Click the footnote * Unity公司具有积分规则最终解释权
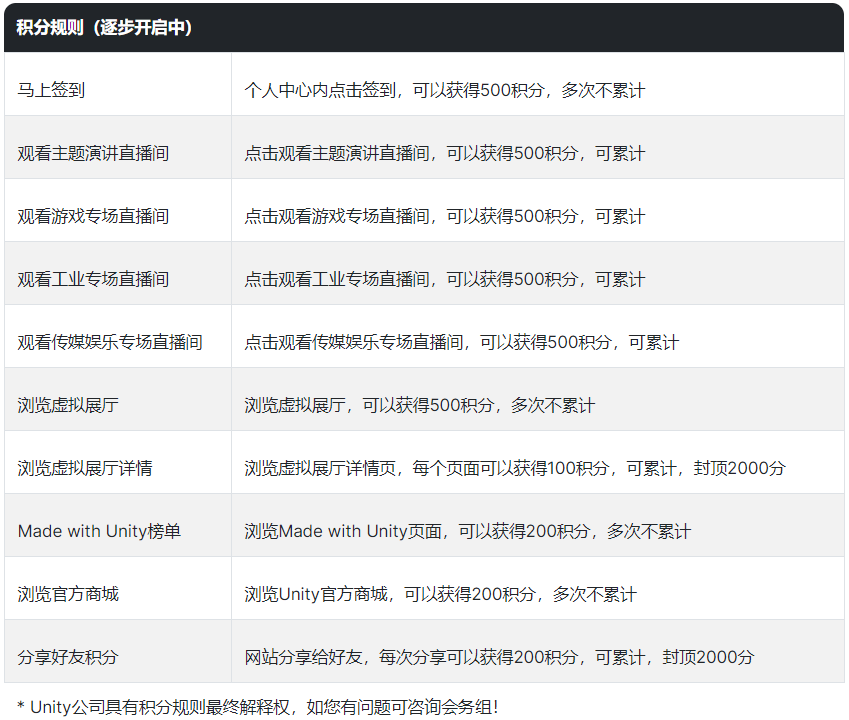The height and width of the screenshot is (720, 849). (154, 707)
